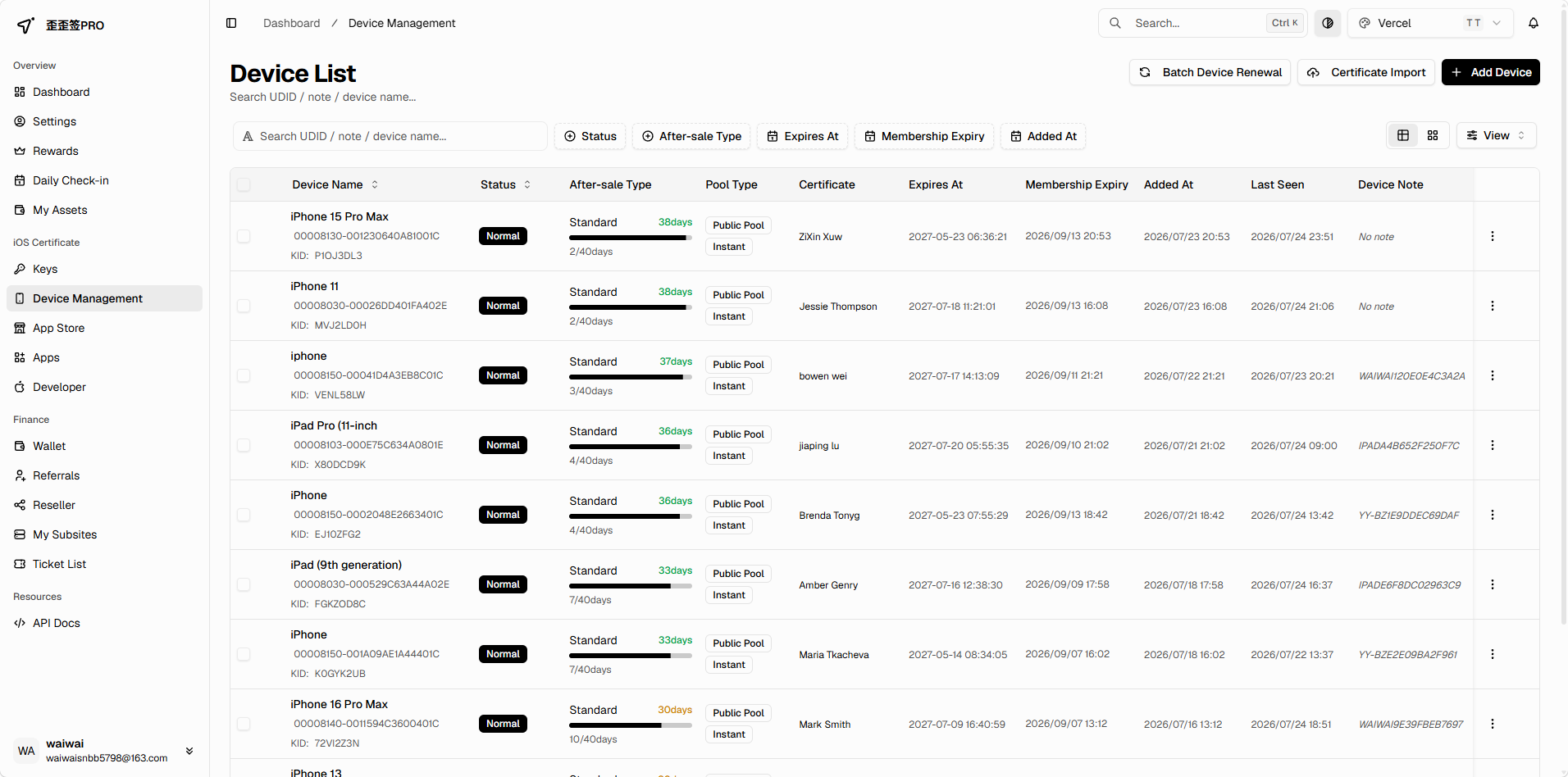Select the iPad (9th generation) row checkbox

click(x=244, y=584)
